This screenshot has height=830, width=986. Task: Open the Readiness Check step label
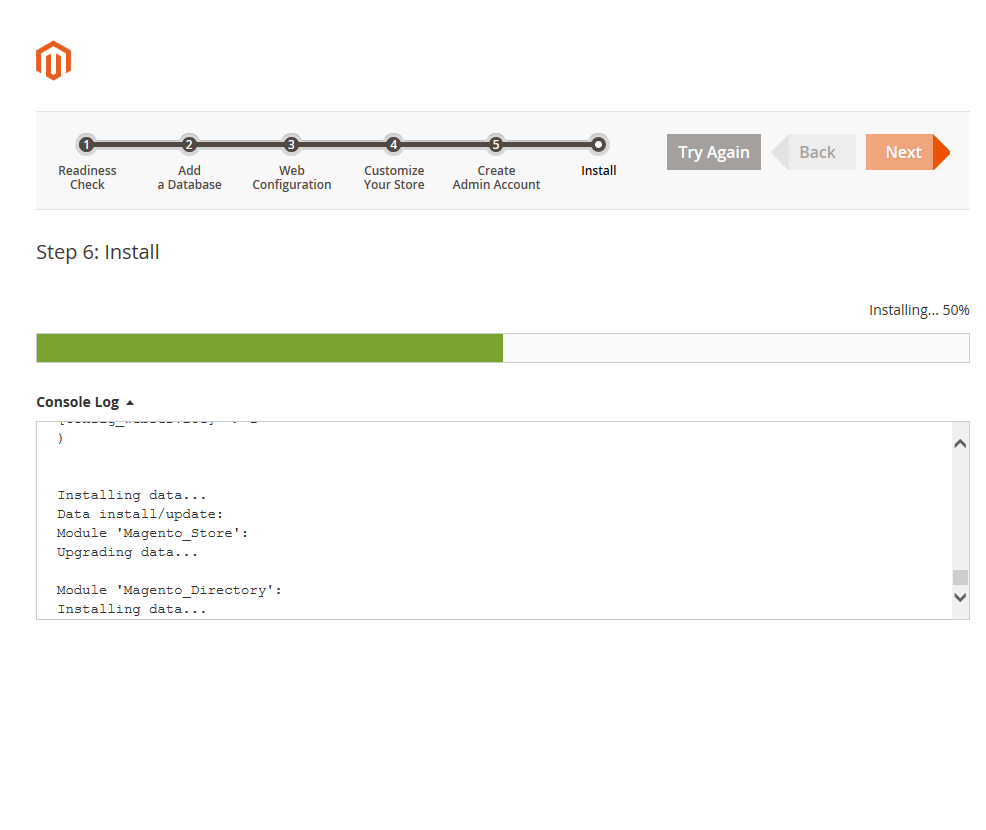click(87, 177)
